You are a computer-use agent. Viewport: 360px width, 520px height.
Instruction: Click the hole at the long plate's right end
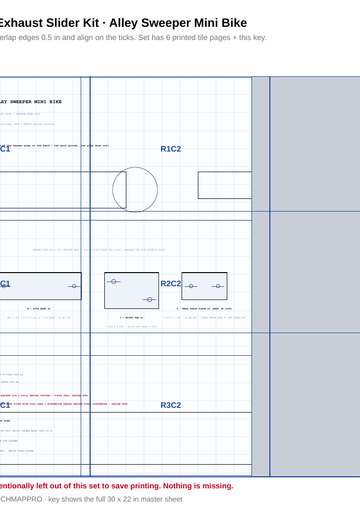74,286
